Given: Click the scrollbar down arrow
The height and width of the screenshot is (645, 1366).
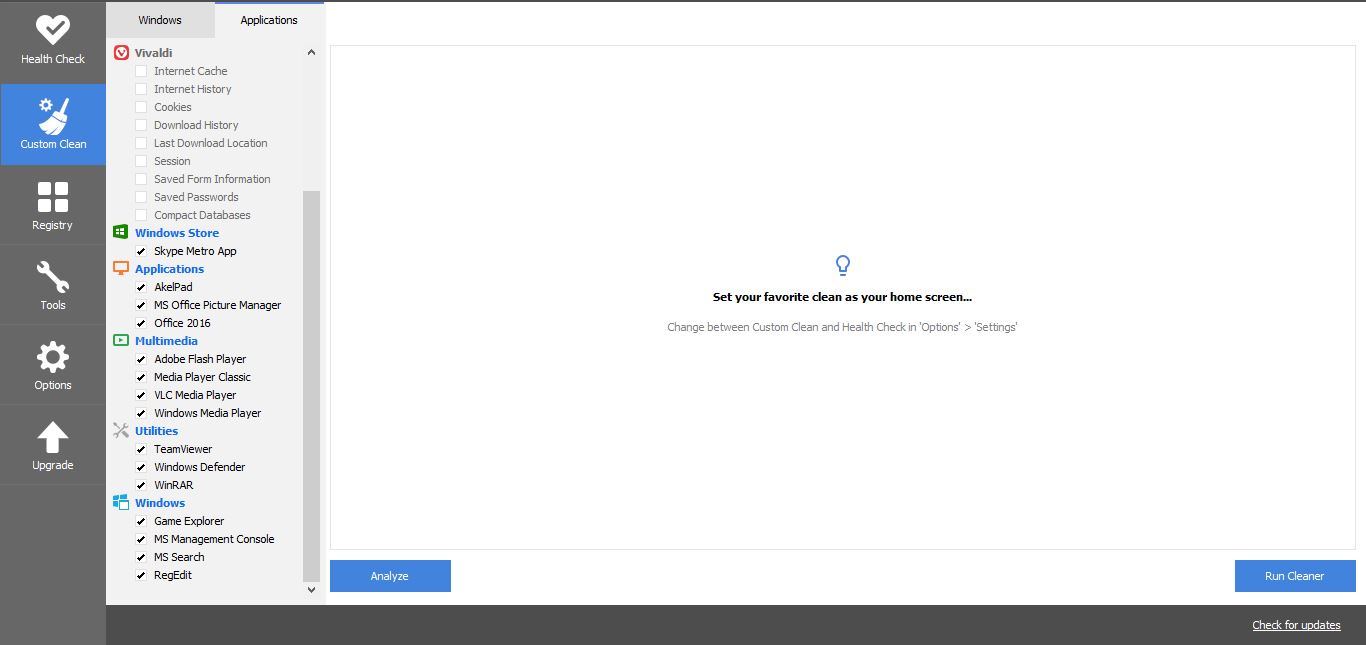Looking at the screenshot, I should pos(311,589).
